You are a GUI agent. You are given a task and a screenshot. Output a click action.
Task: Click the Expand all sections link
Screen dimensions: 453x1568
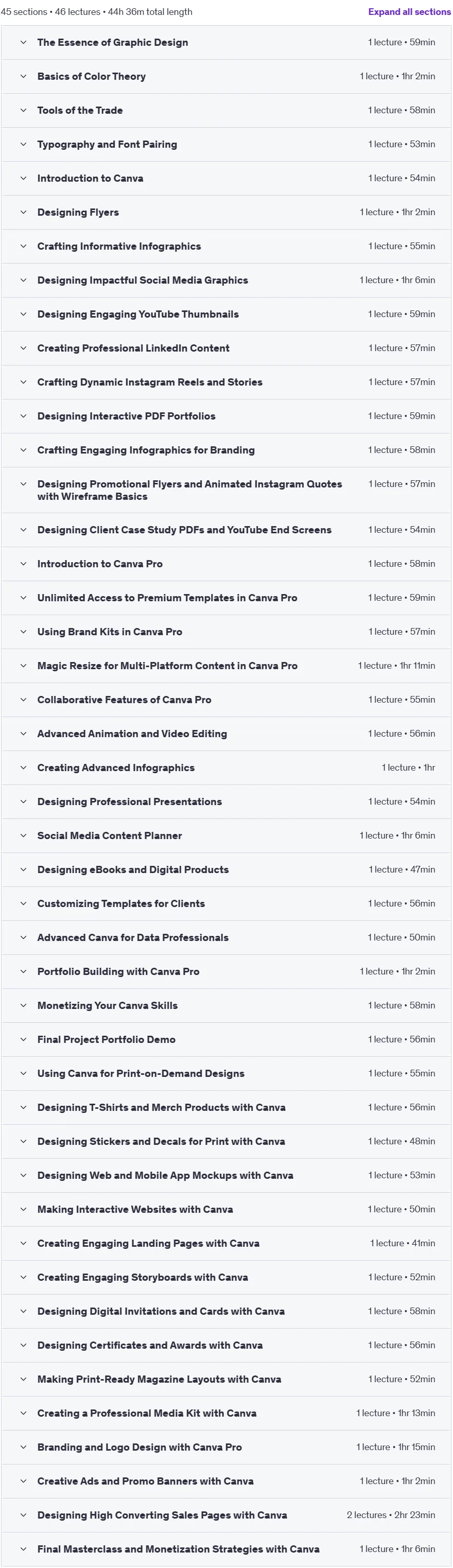click(x=409, y=11)
